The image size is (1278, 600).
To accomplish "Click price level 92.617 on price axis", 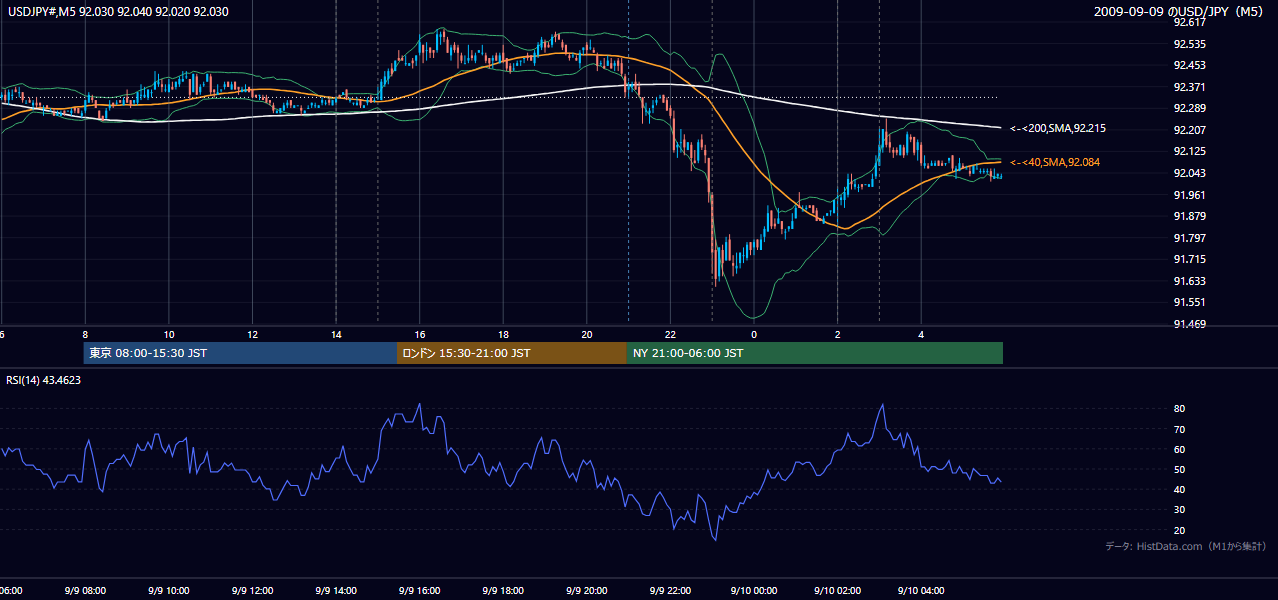I will point(1189,22).
